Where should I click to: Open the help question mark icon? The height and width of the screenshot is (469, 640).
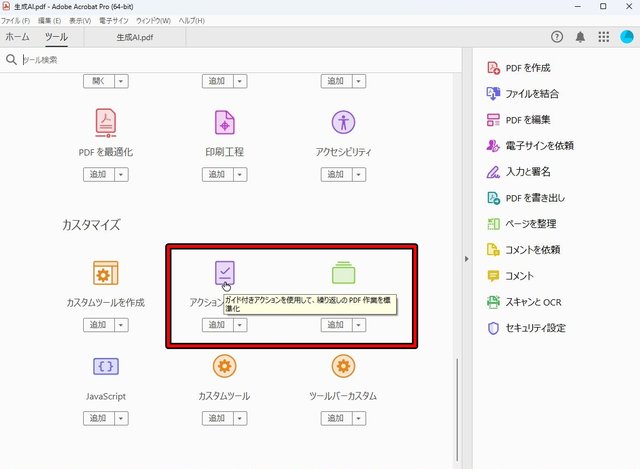pos(557,37)
